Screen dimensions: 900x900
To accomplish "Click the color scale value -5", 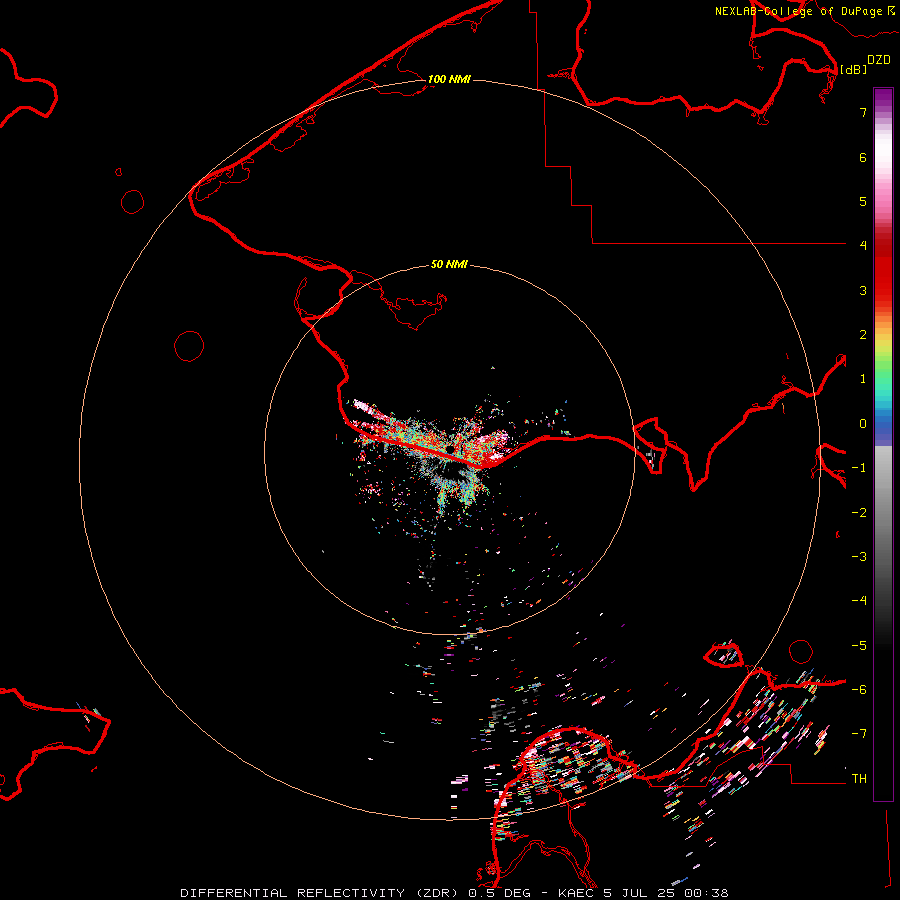I will [x=859, y=646].
